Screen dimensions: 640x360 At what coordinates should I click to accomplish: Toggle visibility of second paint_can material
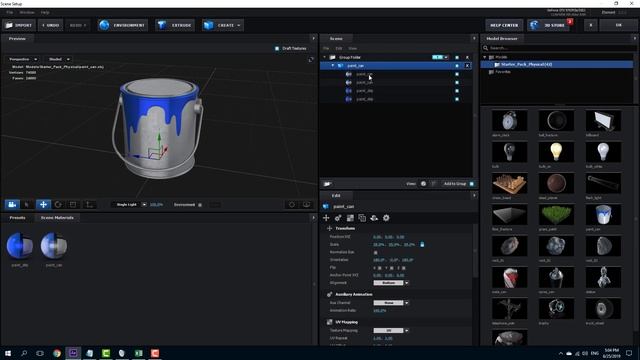click(457, 82)
